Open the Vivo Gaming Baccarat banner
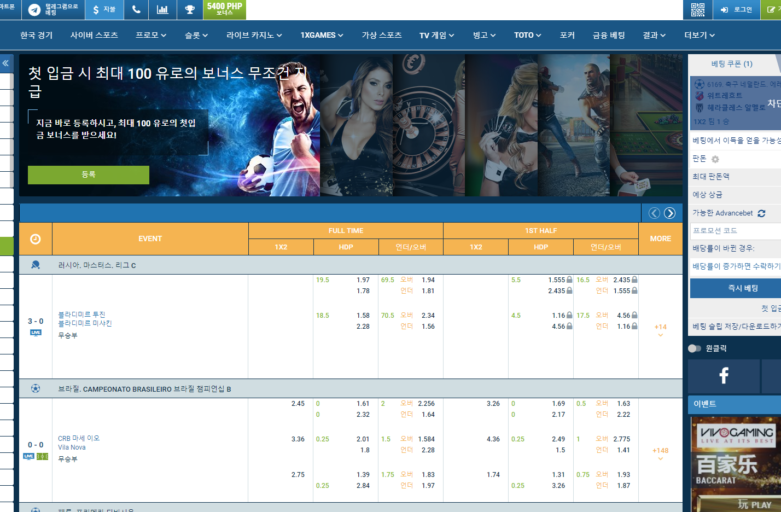The height and width of the screenshot is (512, 781). point(736,464)
